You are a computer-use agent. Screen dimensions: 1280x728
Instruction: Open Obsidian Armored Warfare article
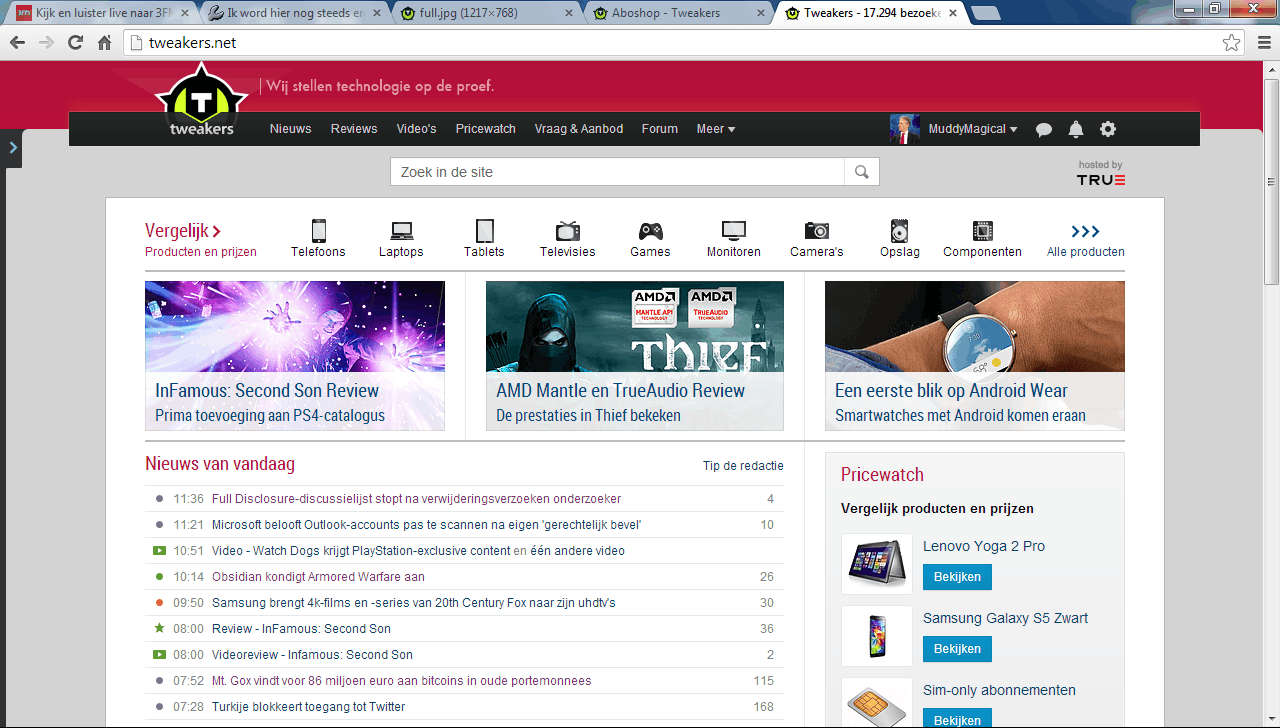tap(318, 577)
